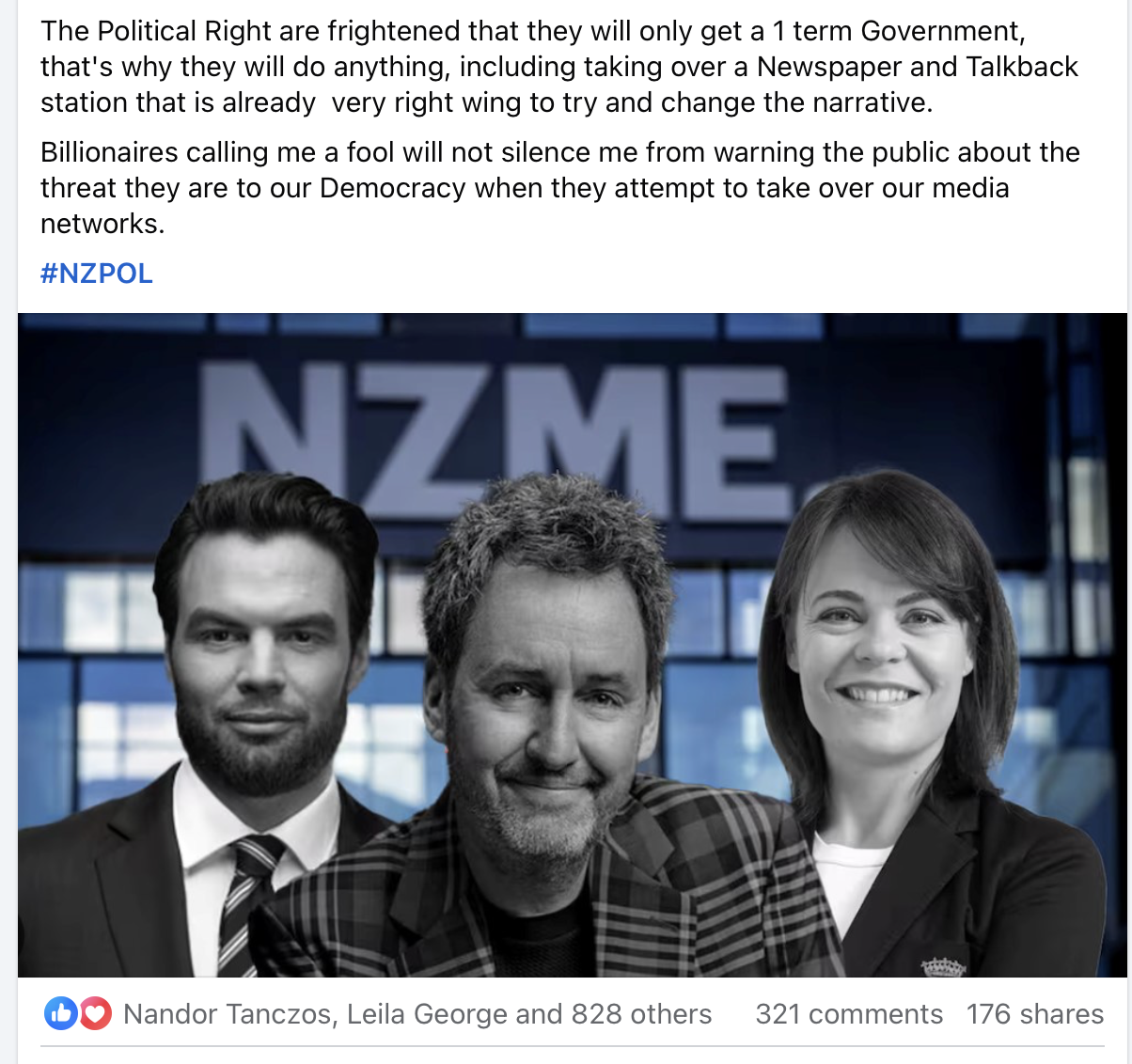The image size is (1132, 1064).
Task: Open the 321 comments list
Action: (849, 1014)
